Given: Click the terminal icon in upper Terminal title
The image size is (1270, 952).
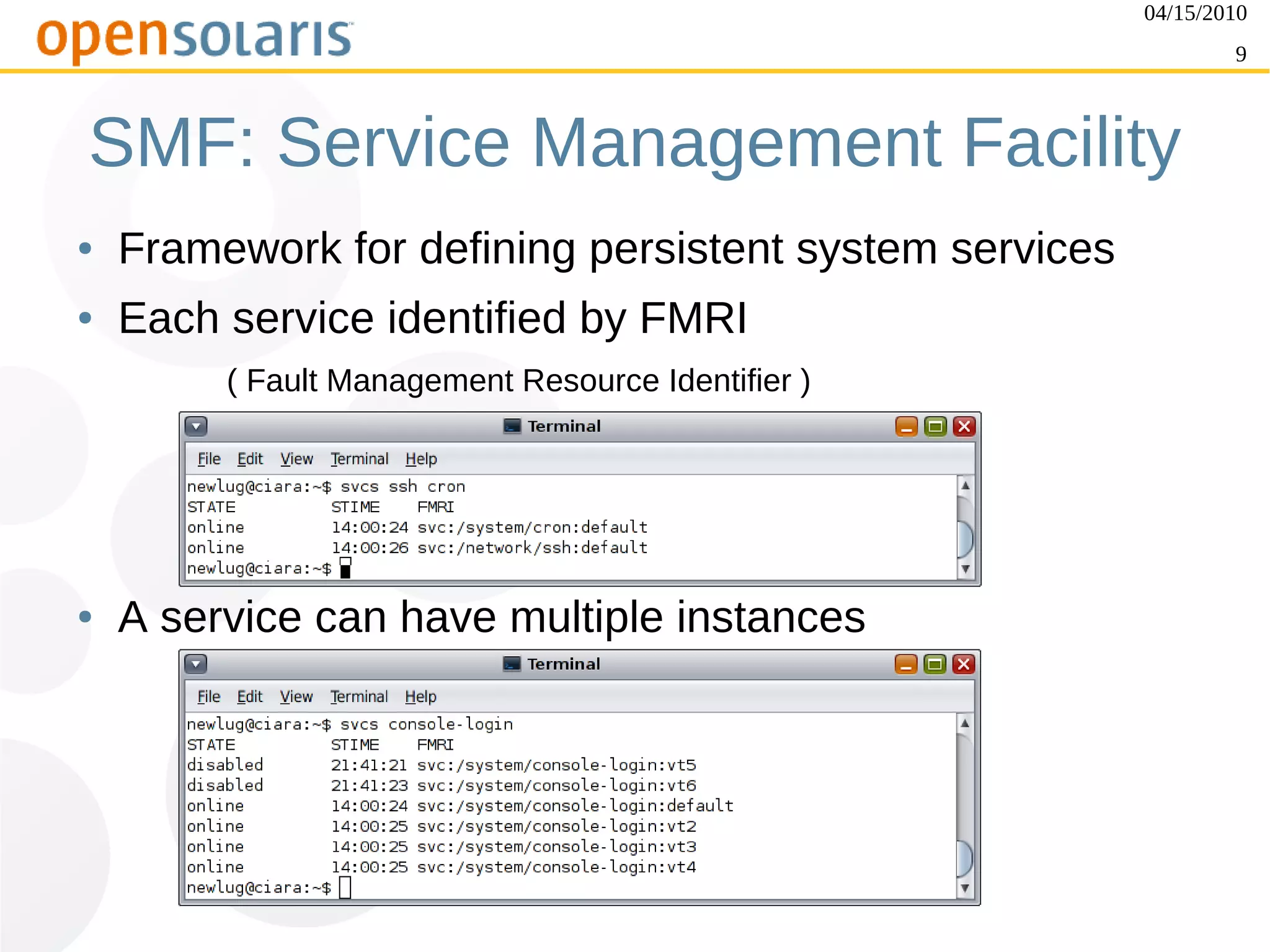Looking at the screenshot, I should [512, 426].
